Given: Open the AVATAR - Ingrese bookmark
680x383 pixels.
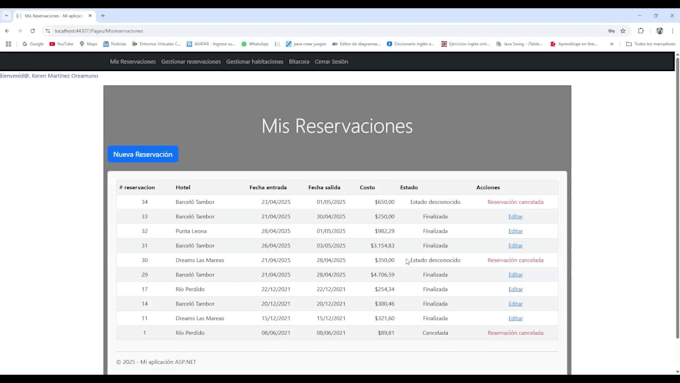Looking at the screenshot, I should pyautogui.click(x=211, y=44).
